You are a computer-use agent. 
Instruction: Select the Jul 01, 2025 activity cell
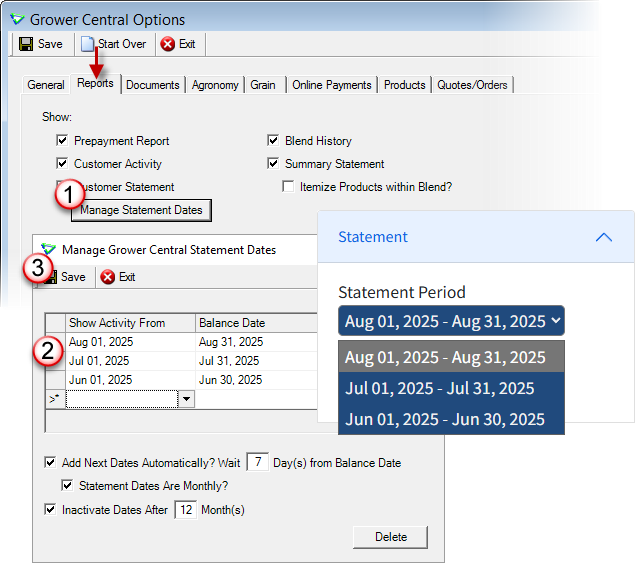coord(130,361)
